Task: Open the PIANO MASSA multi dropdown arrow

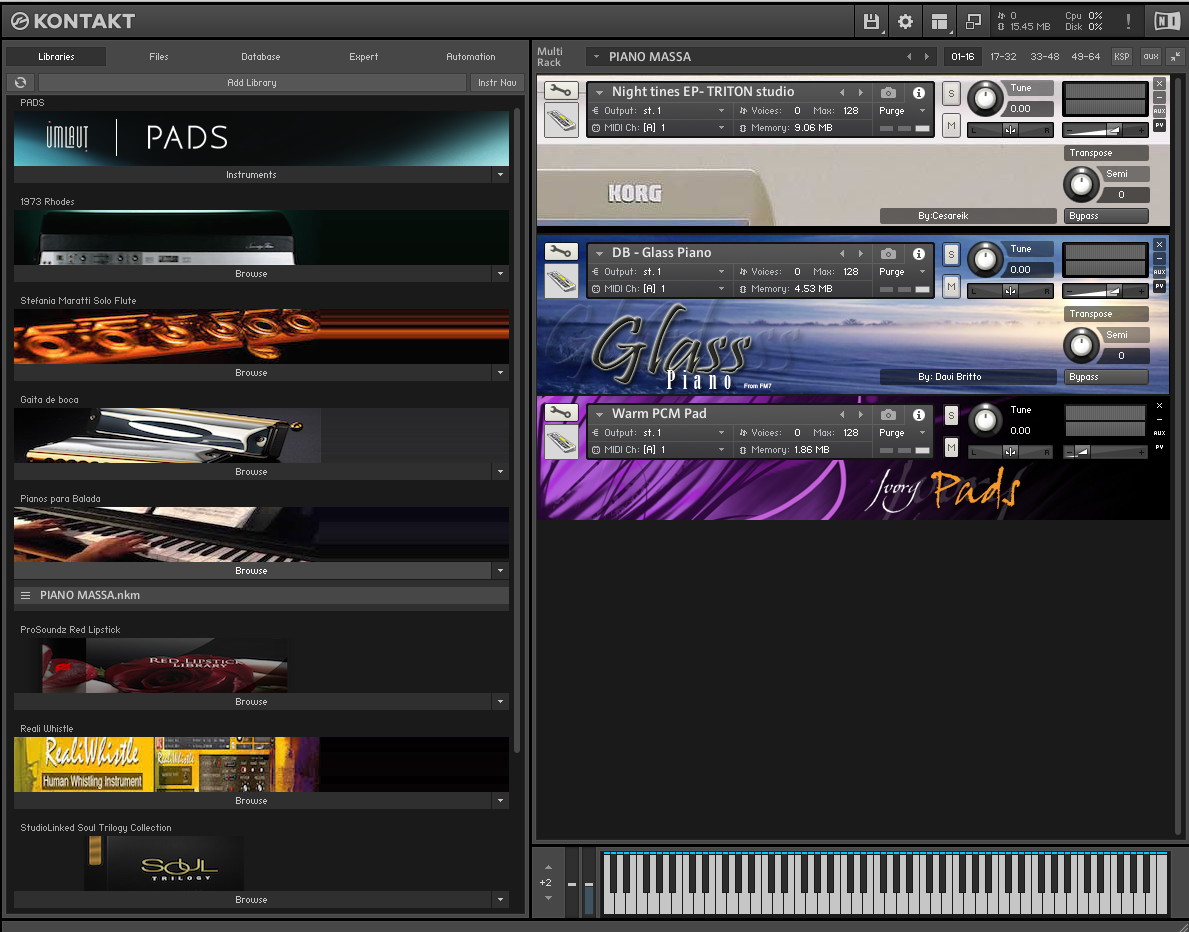Action: [597, 57]
